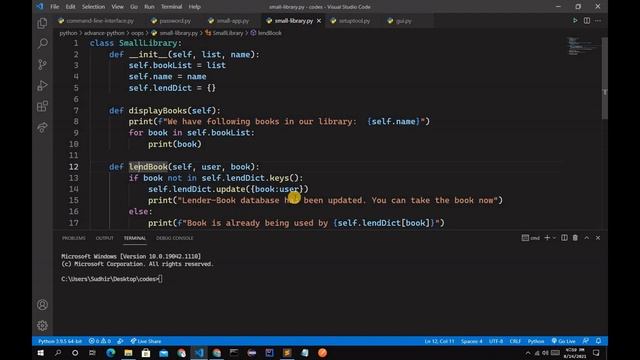Start Live Share from the status bar
Image resolution: width=640 pixels, height=360 pixels.
pyautogui.click(x=146, y=341)
